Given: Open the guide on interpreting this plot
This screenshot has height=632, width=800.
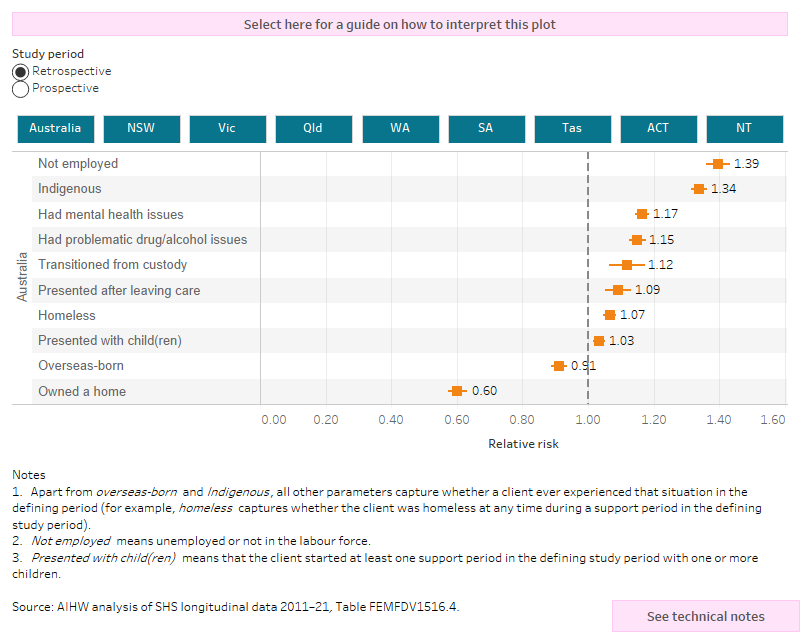Looking at the screenshot, I should 400,23.
